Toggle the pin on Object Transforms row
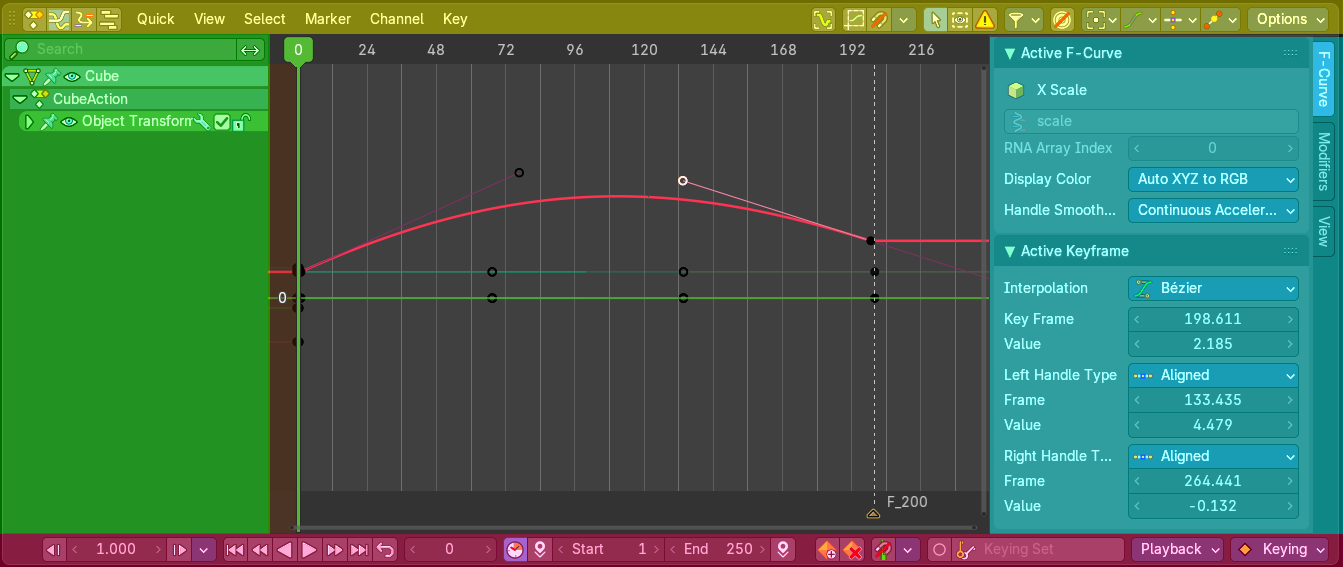1343x567 pixels. pyautogui.click(x=48, y=121)
